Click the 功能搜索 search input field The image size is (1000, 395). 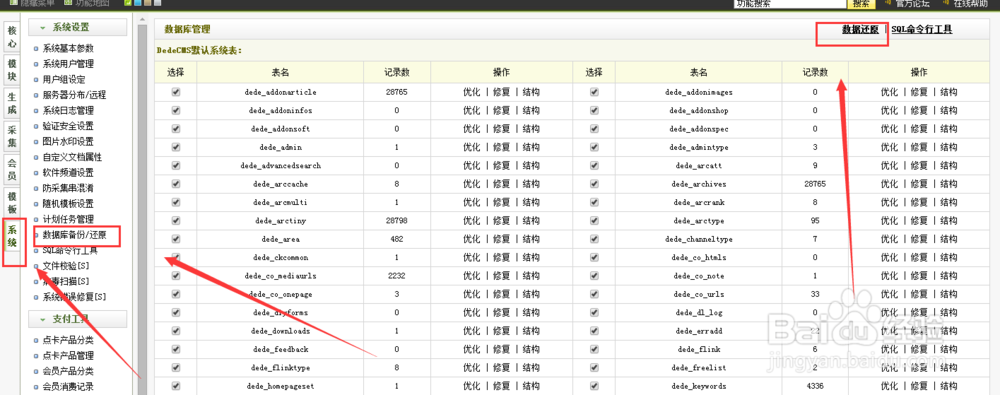pos(790,3)
